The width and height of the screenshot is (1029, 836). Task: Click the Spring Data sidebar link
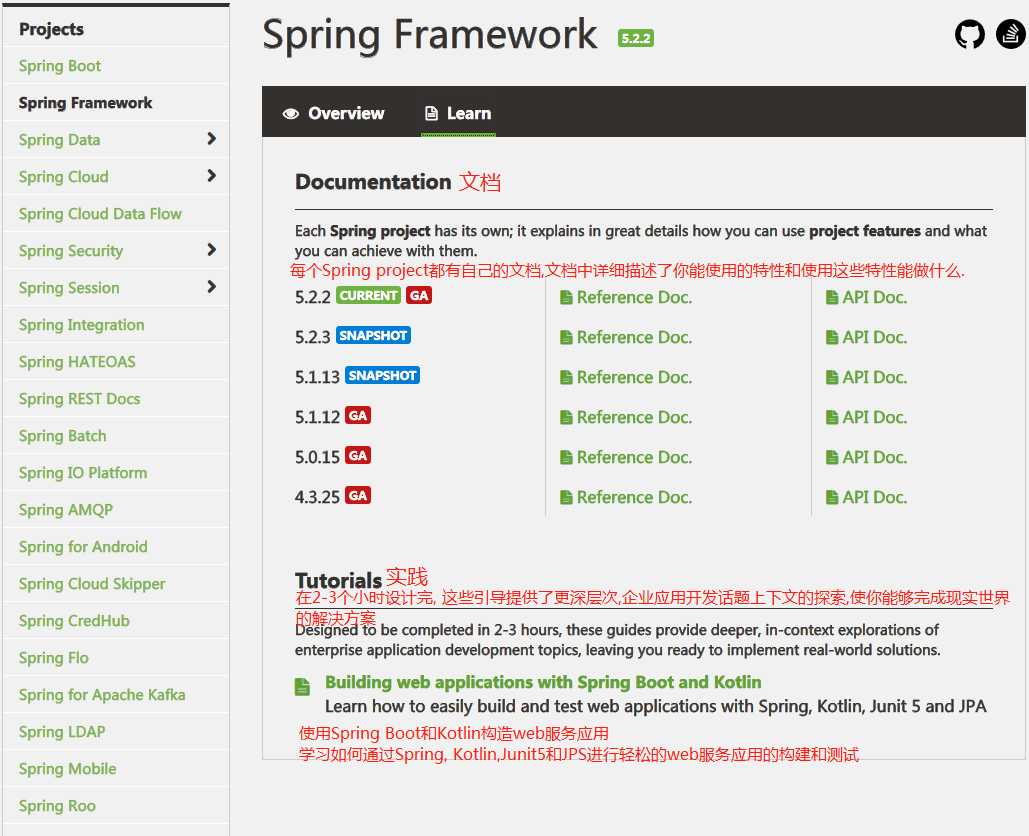(59, 140)
